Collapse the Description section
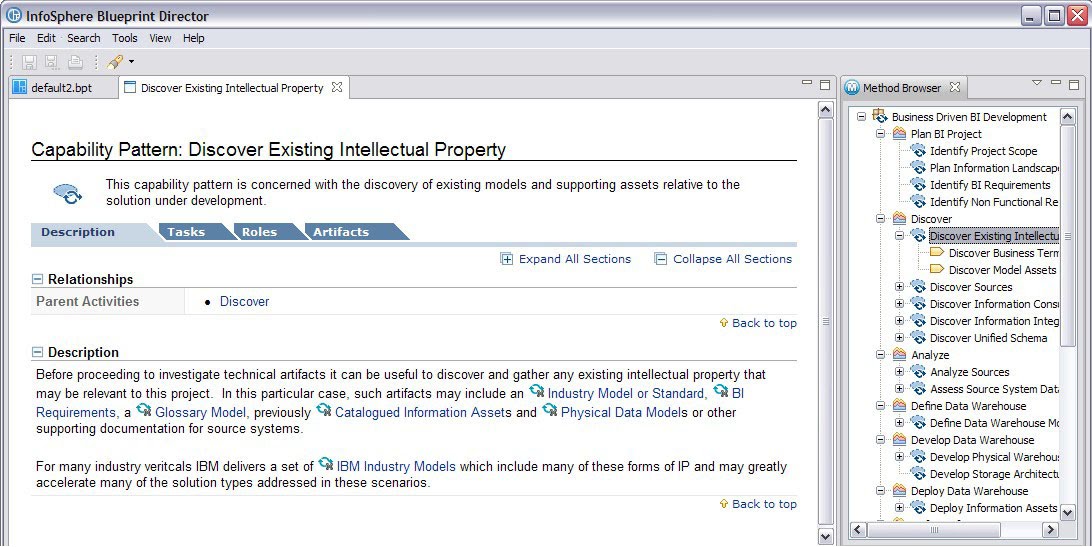The height and width of the screenshot is (547, 1092). (38, 353)
